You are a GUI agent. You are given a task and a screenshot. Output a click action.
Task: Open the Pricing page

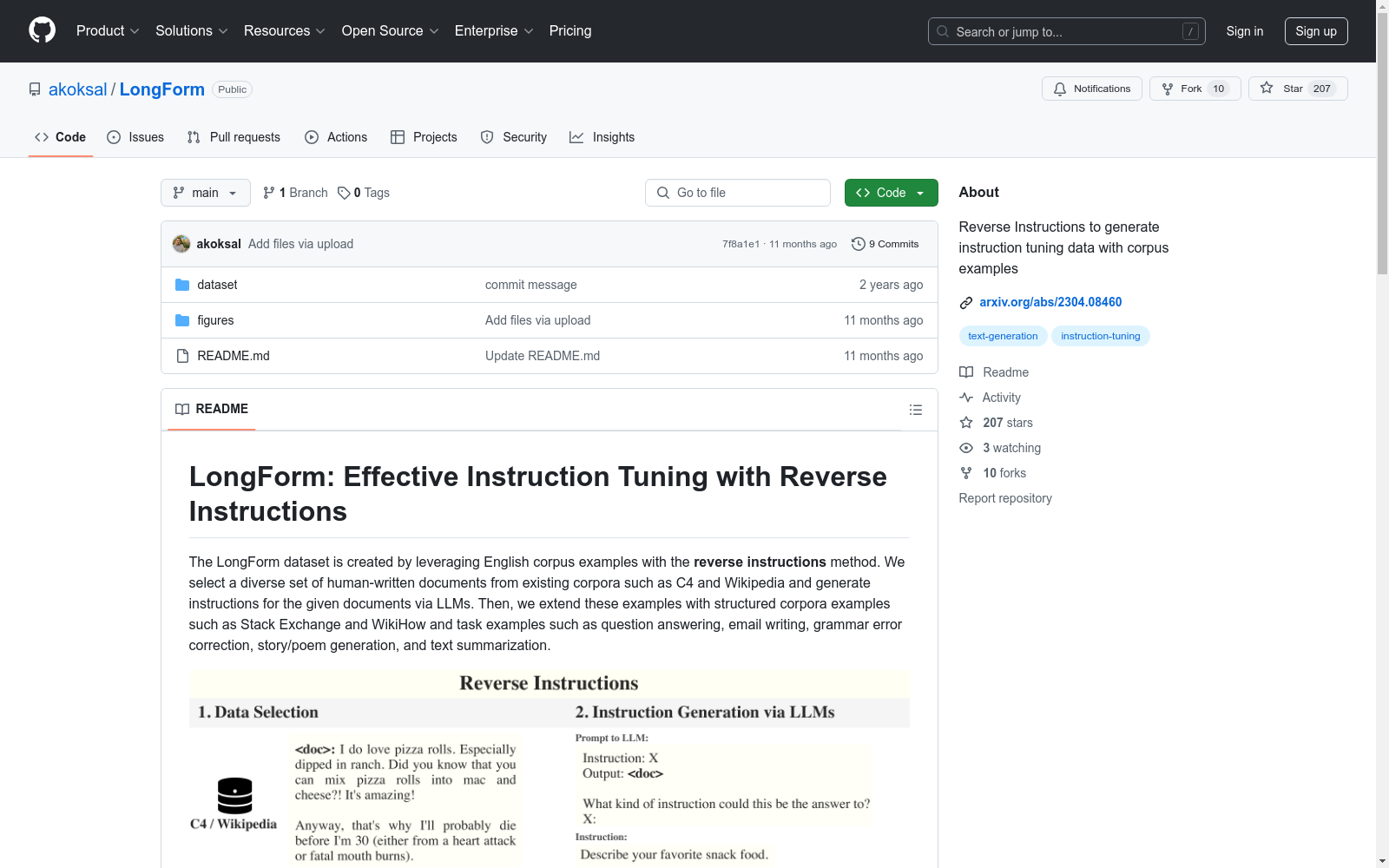click(570, 30)
